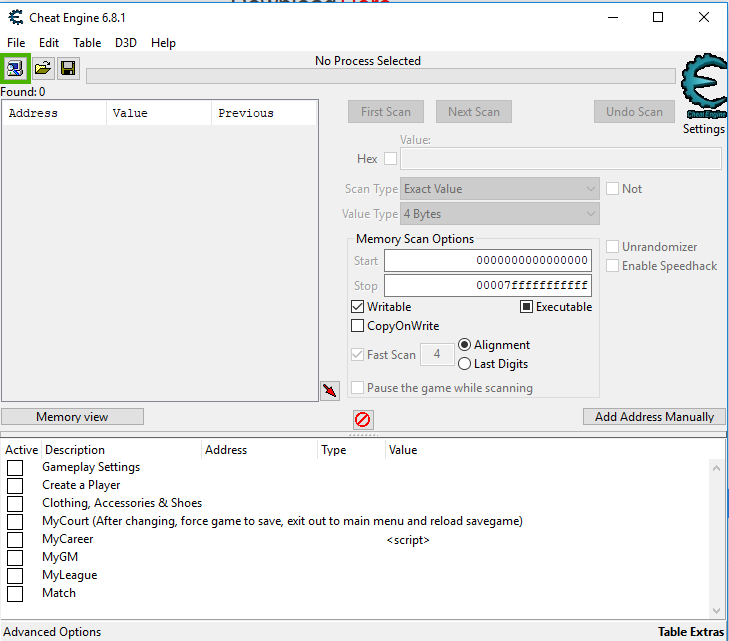Select the Gameplay Settings description text

91,467
